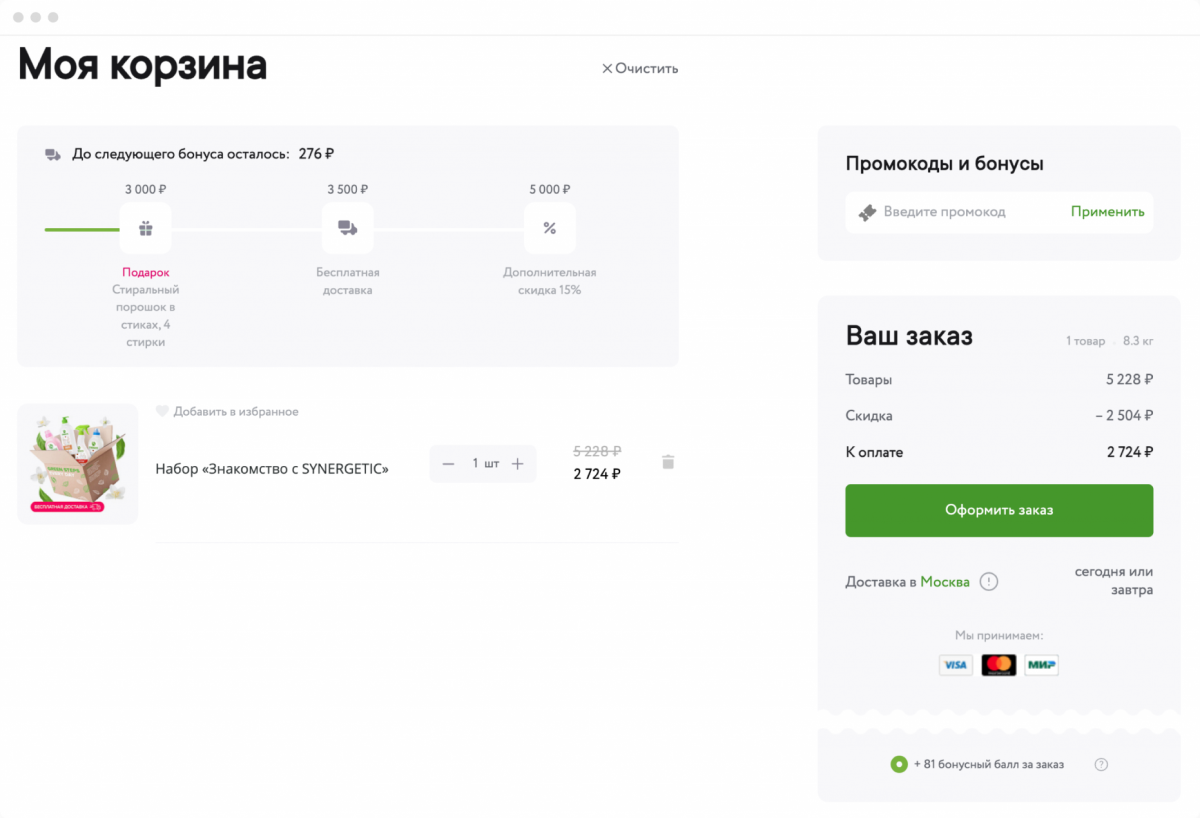Increase item quantity with plus button
This screenshot has height=818, width=1200.
pyautogui.click(x=517, y=464)
